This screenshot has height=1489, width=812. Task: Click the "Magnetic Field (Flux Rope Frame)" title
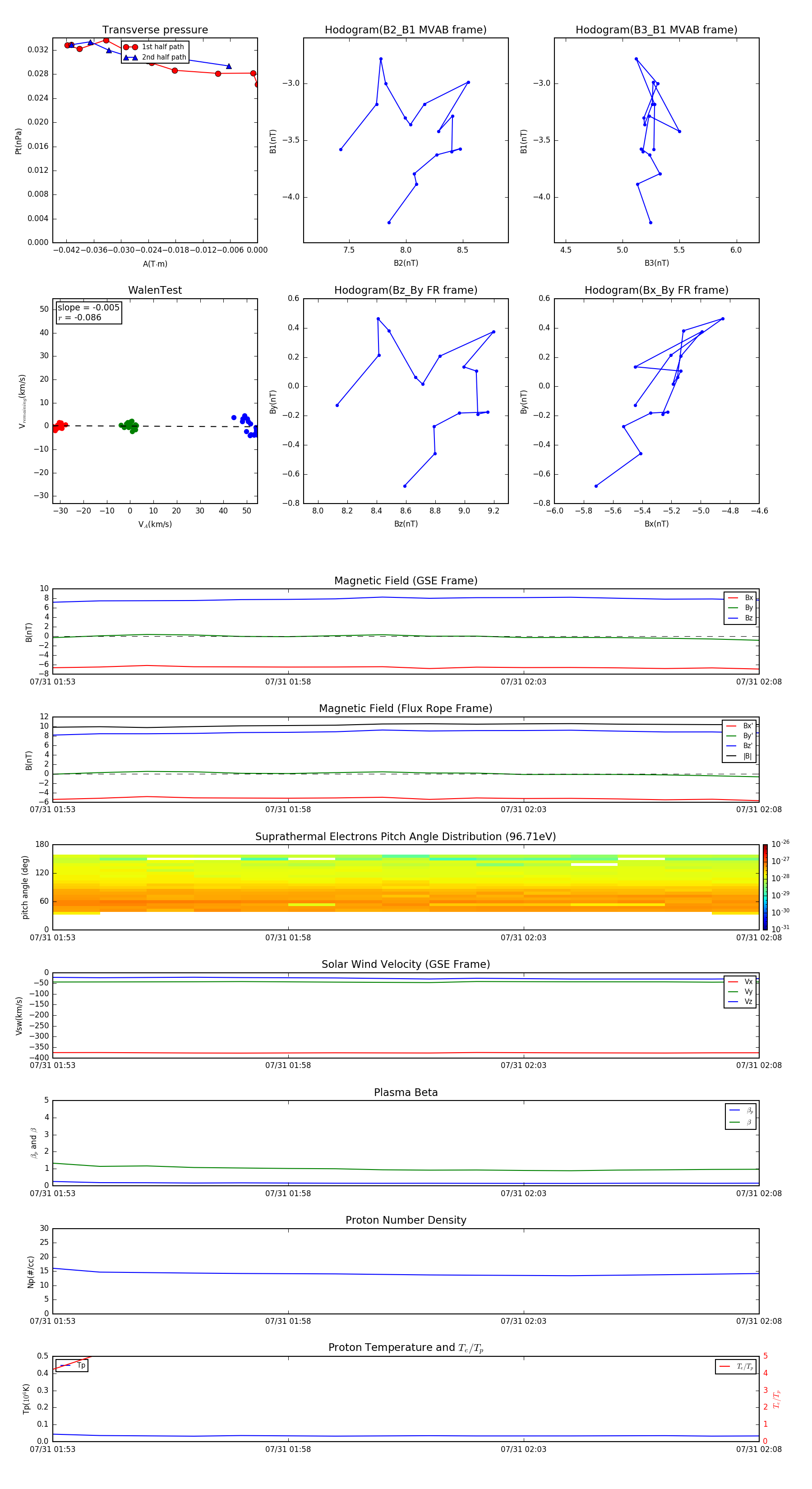pos(406,708)
